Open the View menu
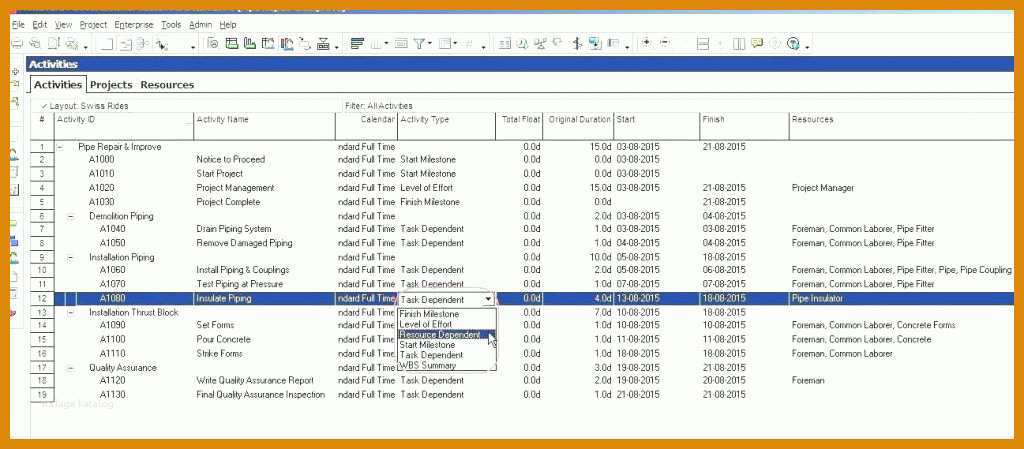The image size is (1024, 449). click(x=63, y=25)
